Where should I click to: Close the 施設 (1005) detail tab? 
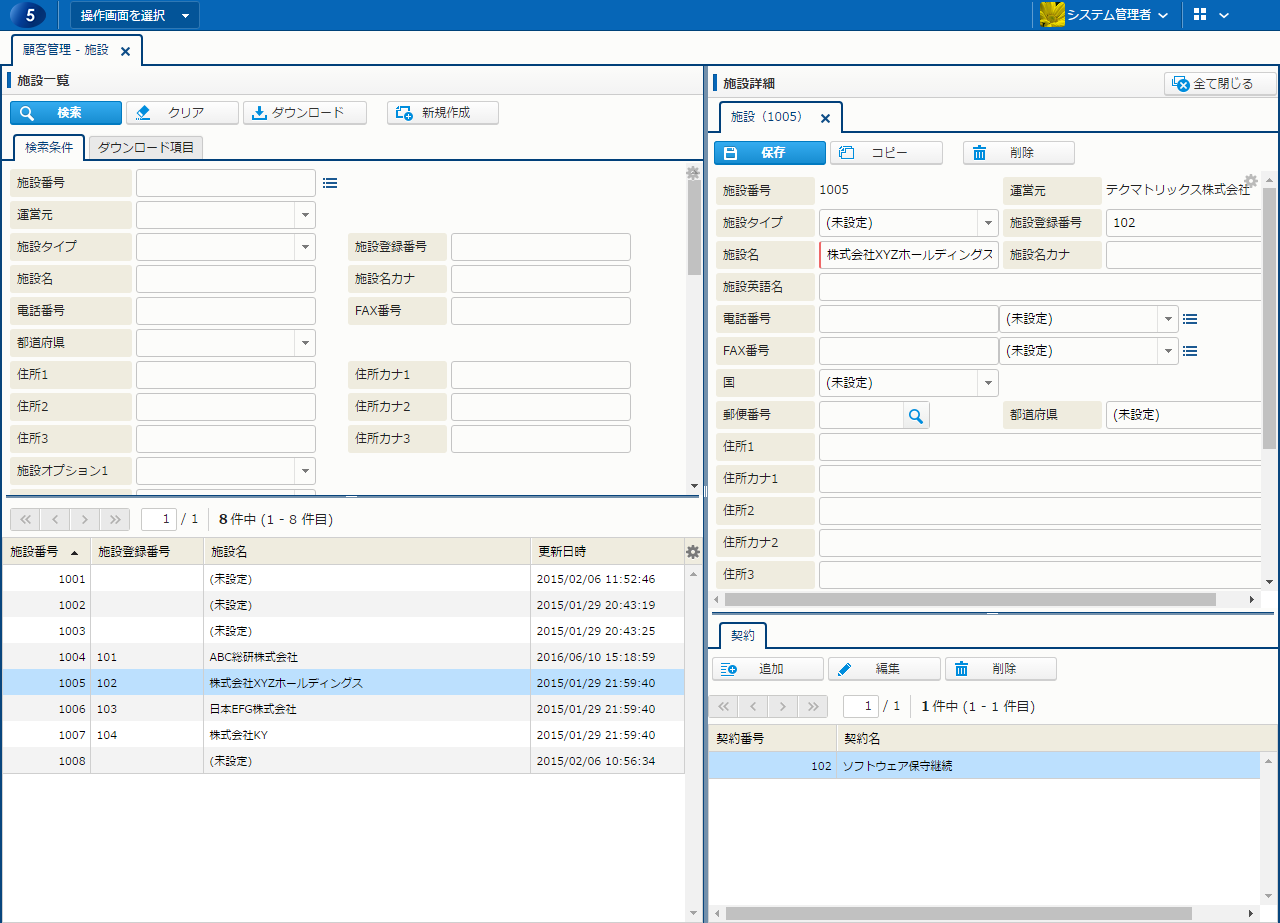click(x=825, y=118)
